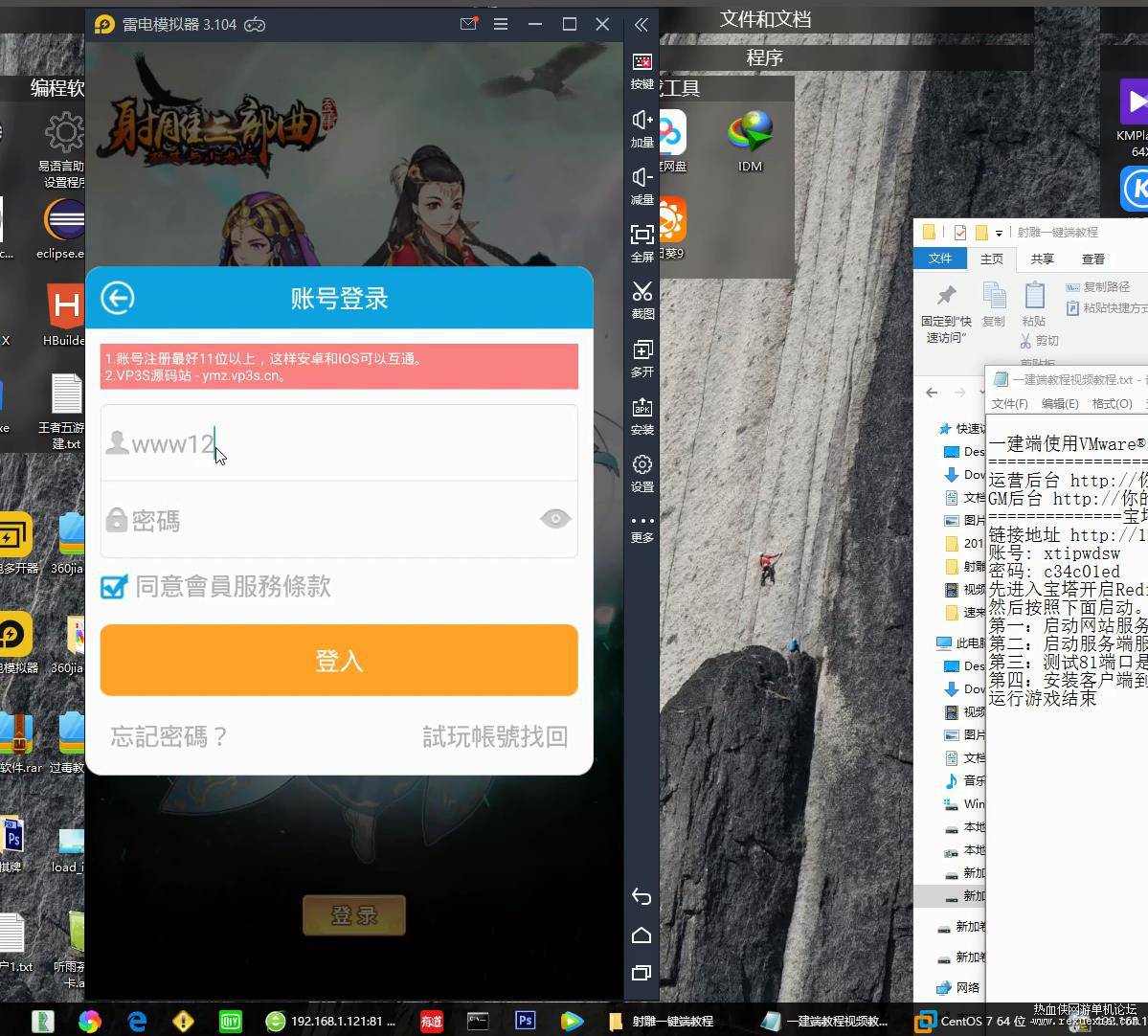
Task: Click Explorer back navigation arrow
Action: [x=932, y=393]
